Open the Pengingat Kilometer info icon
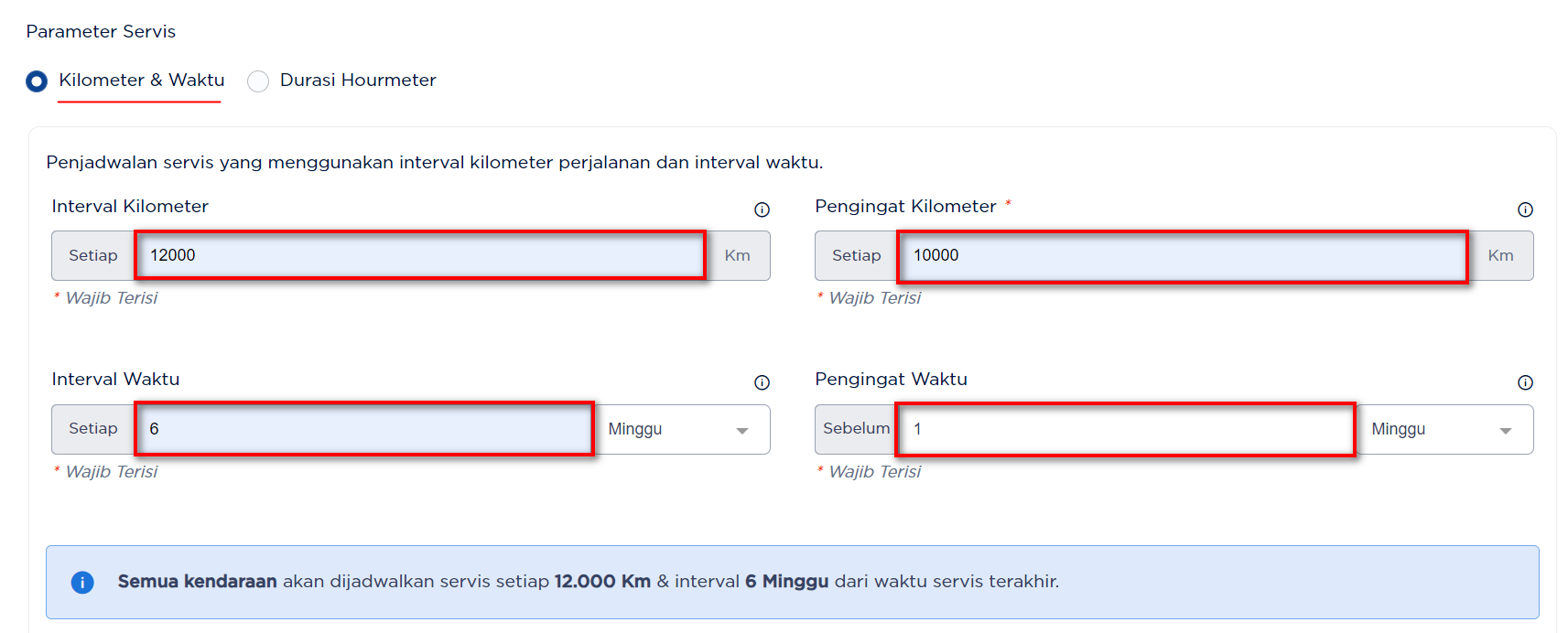 pyautogui.click(x=1525, y=209)
